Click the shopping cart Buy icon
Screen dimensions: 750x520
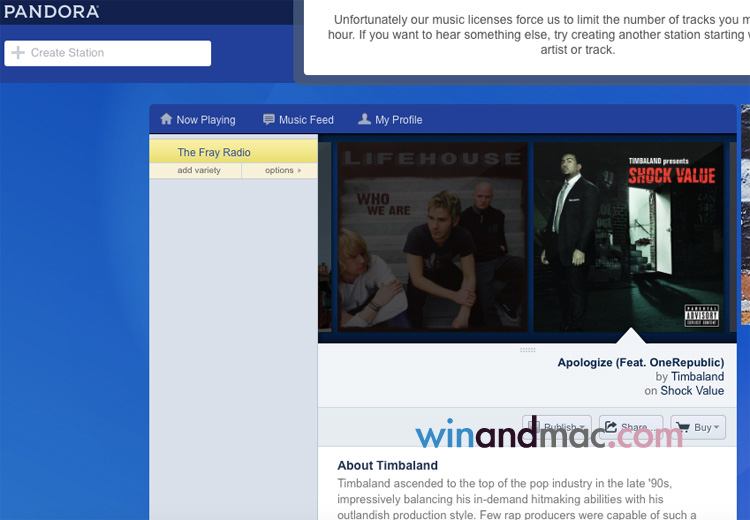(683, 427)
